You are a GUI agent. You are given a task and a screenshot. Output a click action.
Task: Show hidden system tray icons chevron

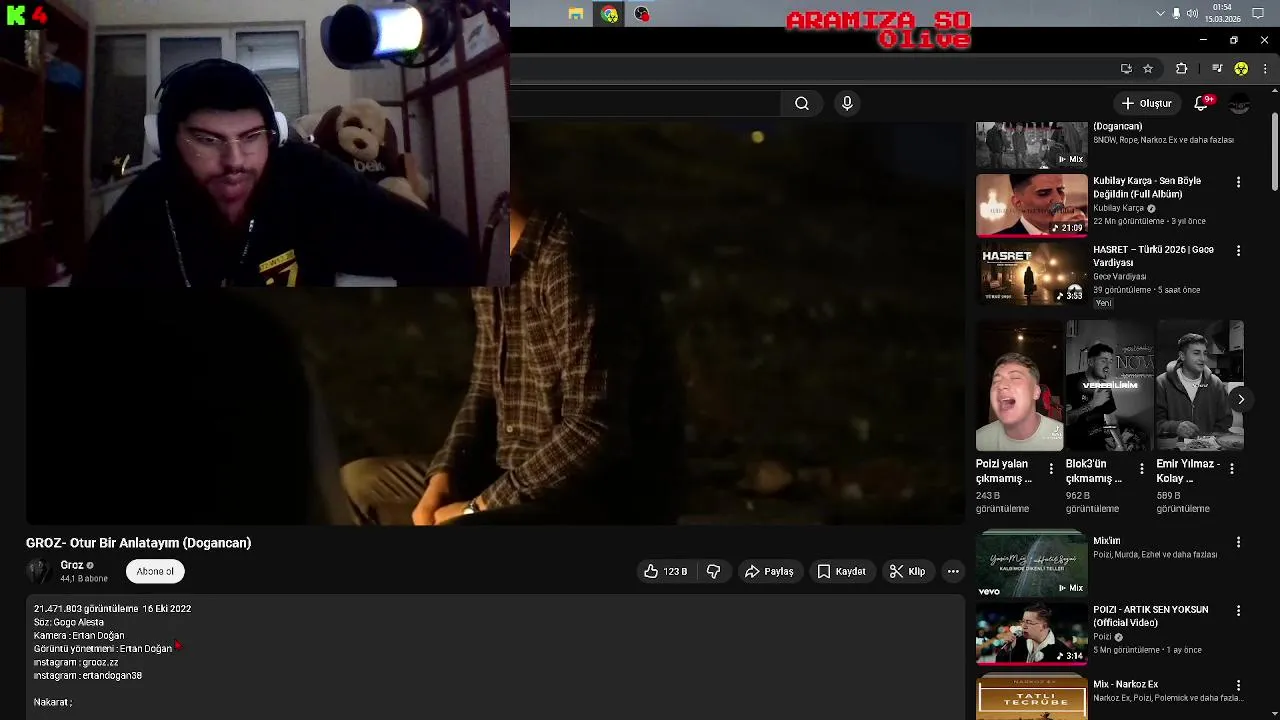(1160, 14)
